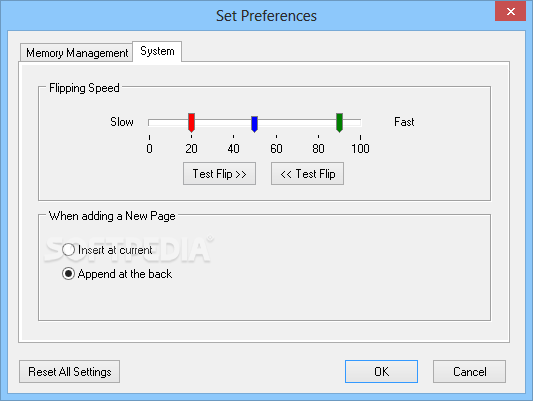Click the slider track above the 60 tick

coord(276,123)
